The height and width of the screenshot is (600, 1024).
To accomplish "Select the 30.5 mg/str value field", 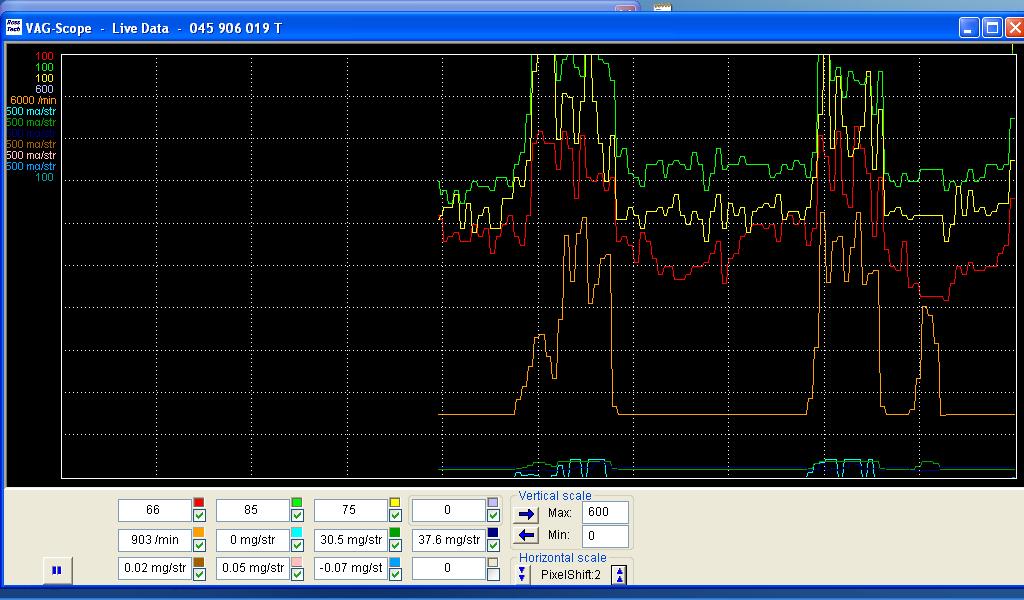I will 350,540.
